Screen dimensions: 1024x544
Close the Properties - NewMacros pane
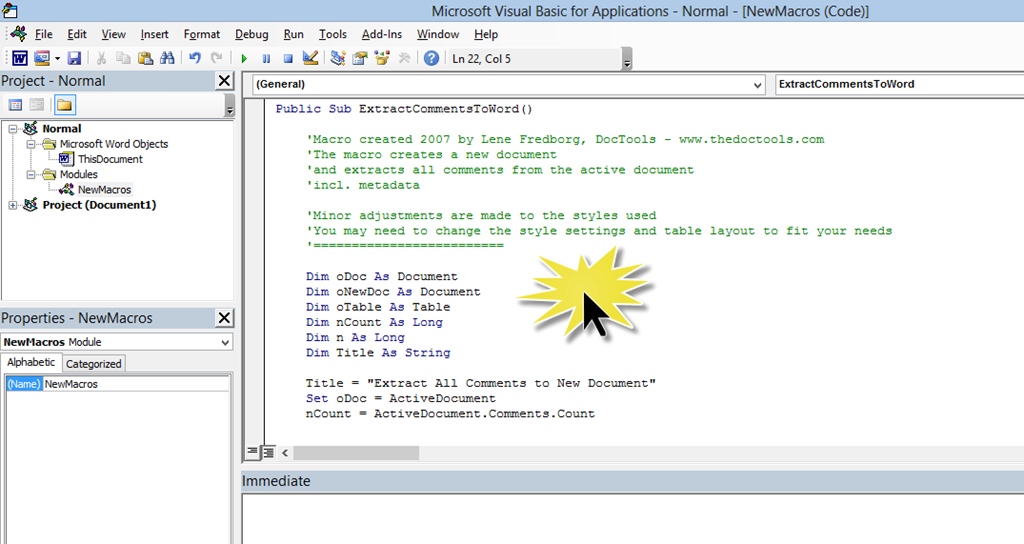pyautogui.click(x=225, y=317)
